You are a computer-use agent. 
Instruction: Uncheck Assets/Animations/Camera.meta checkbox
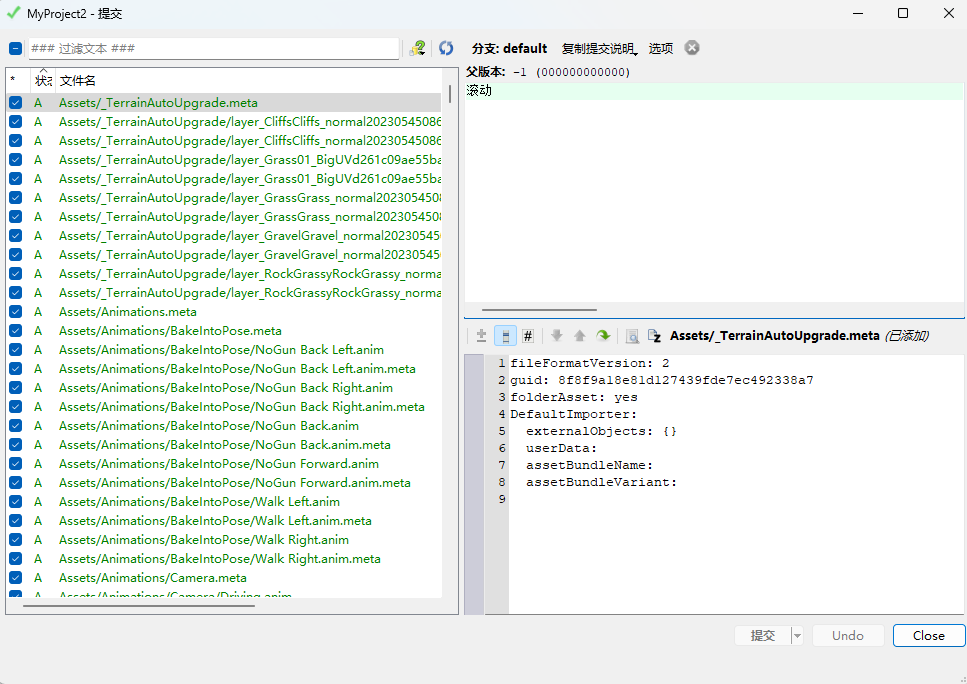point(15,578)
